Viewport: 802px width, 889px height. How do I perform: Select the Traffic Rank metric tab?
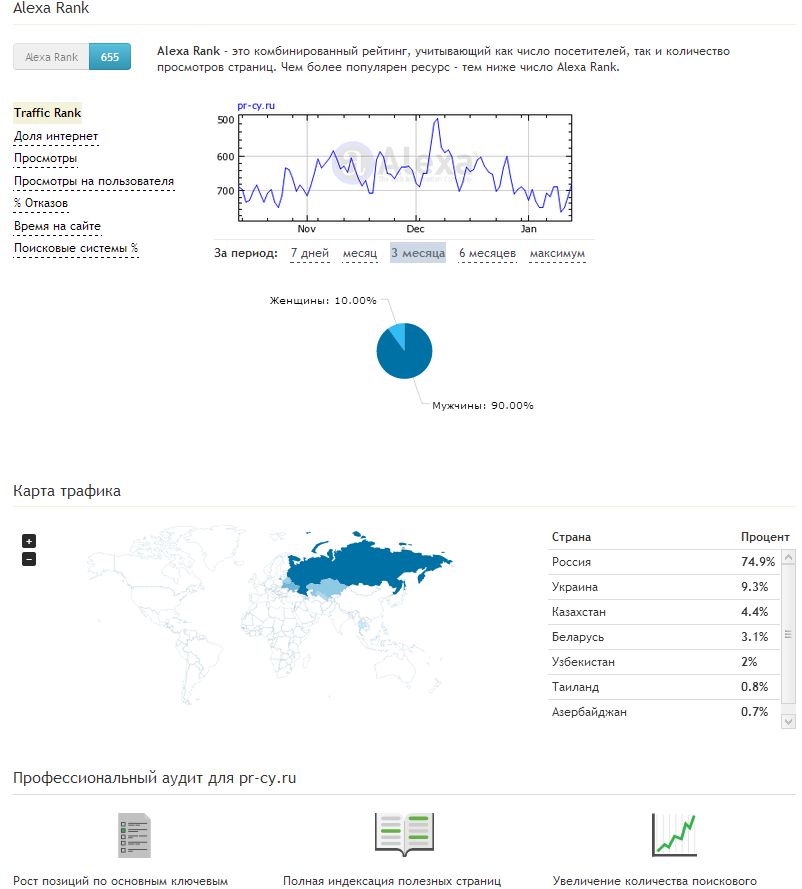(x=47, y=114)
